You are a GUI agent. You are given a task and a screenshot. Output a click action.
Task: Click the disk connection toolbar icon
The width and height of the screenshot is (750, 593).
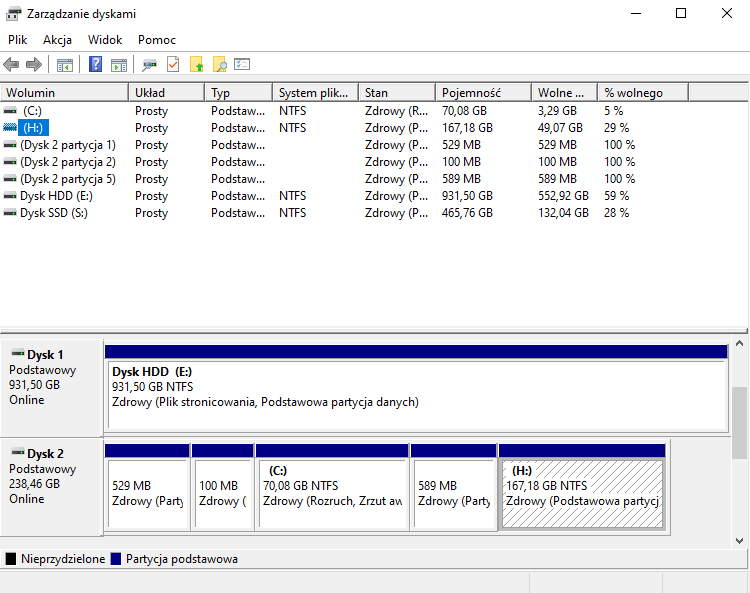click(150, 65)
